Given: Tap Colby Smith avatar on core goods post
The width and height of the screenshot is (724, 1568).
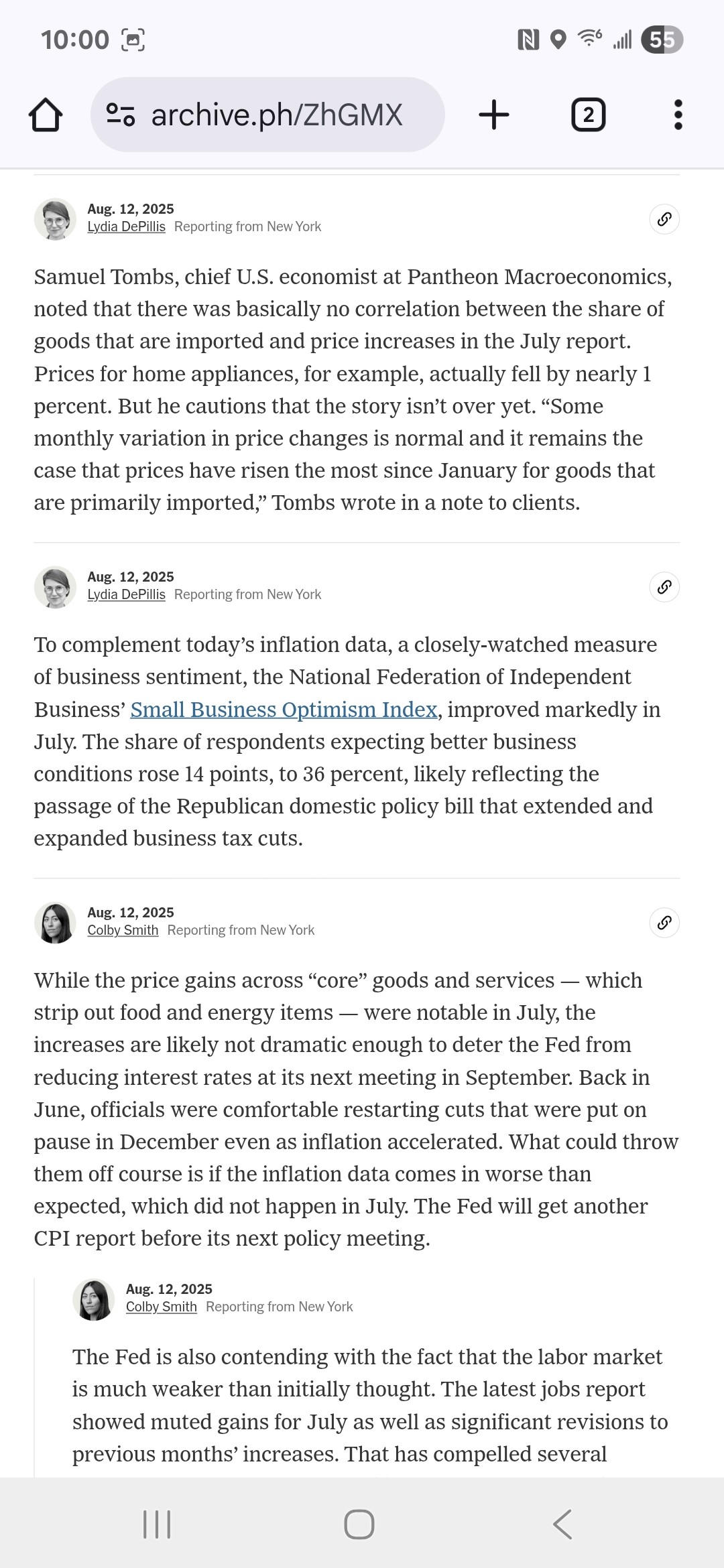Looking at the screenshot, I should click(55, 923).
